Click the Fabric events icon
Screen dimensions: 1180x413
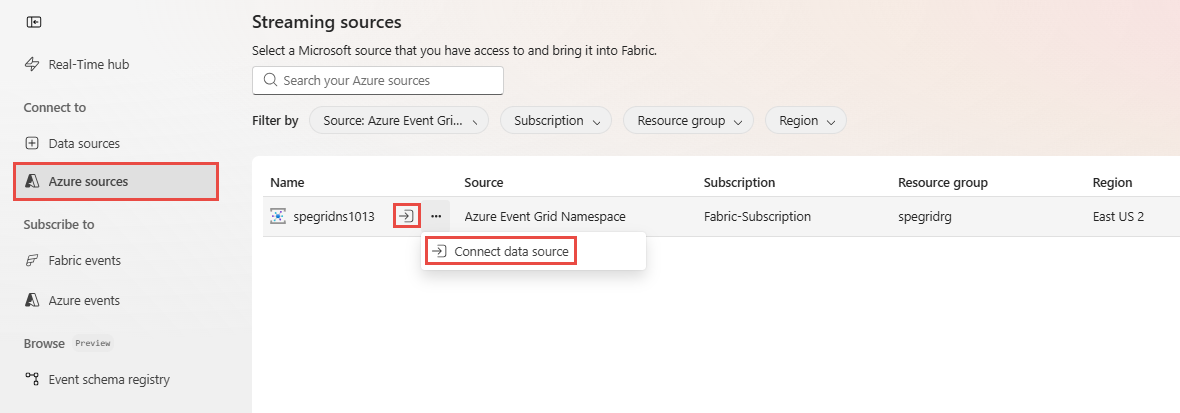(32, 260)
